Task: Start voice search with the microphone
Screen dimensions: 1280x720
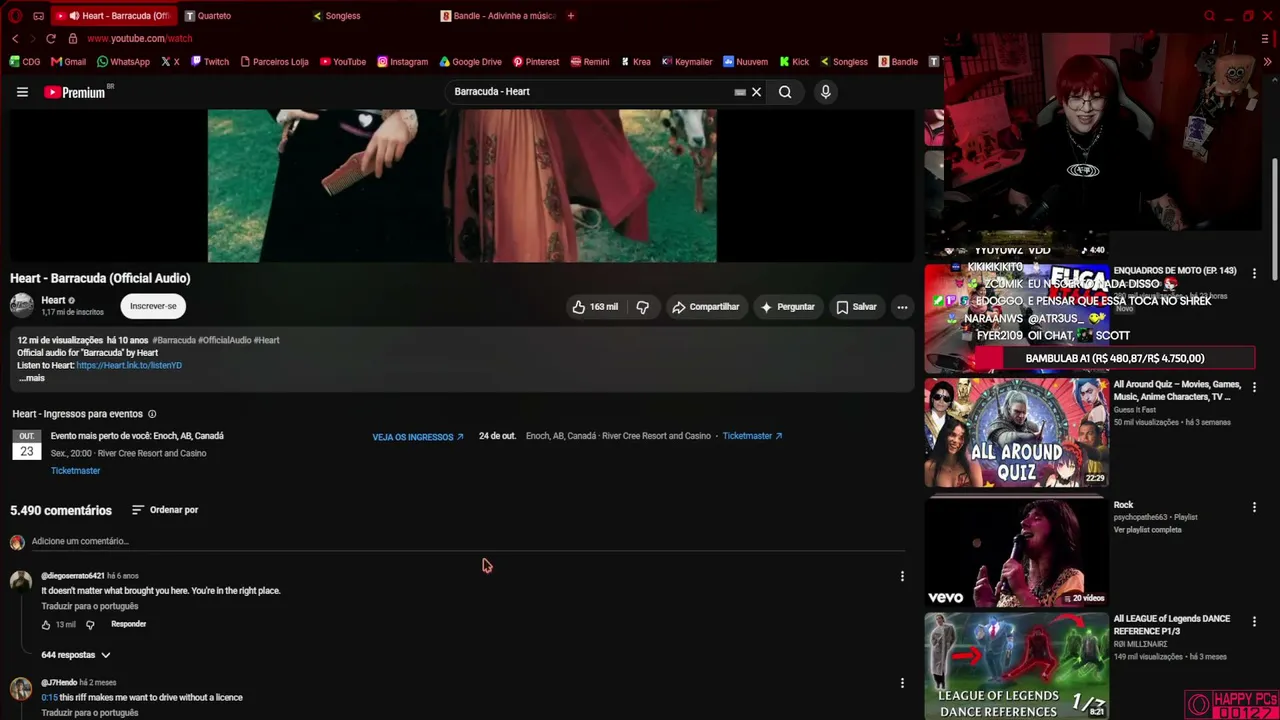Action: click(825, 92)
